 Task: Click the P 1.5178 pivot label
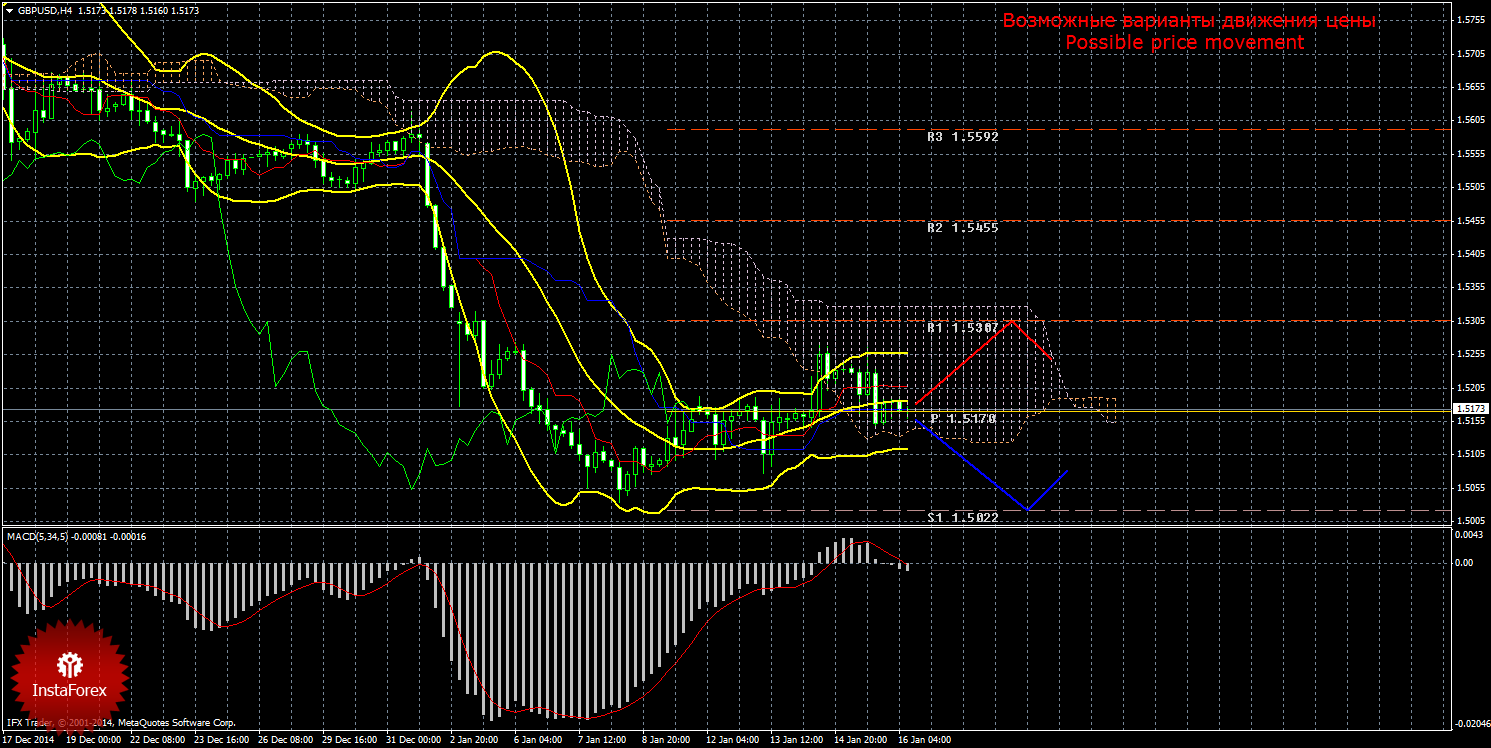click(x=963, y=418)
